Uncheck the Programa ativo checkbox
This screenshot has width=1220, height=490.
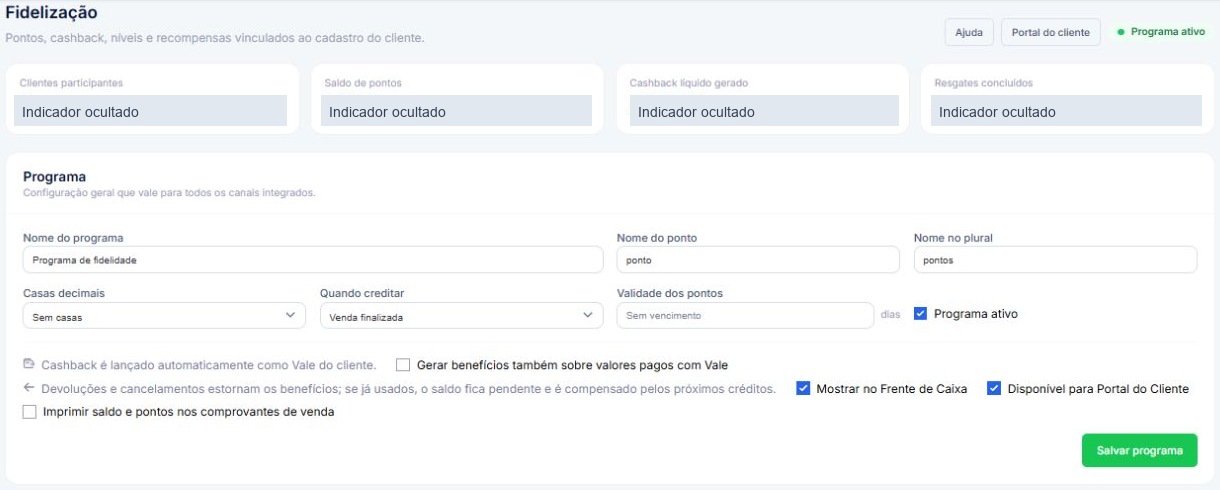click(x=921, y=314)
